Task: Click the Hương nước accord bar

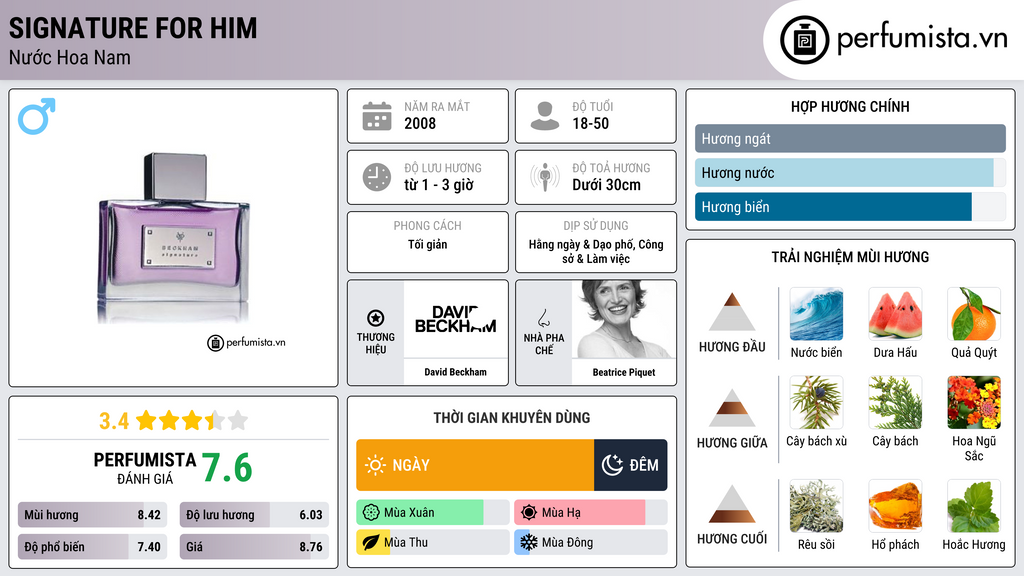Action: (x=850, y=172)
